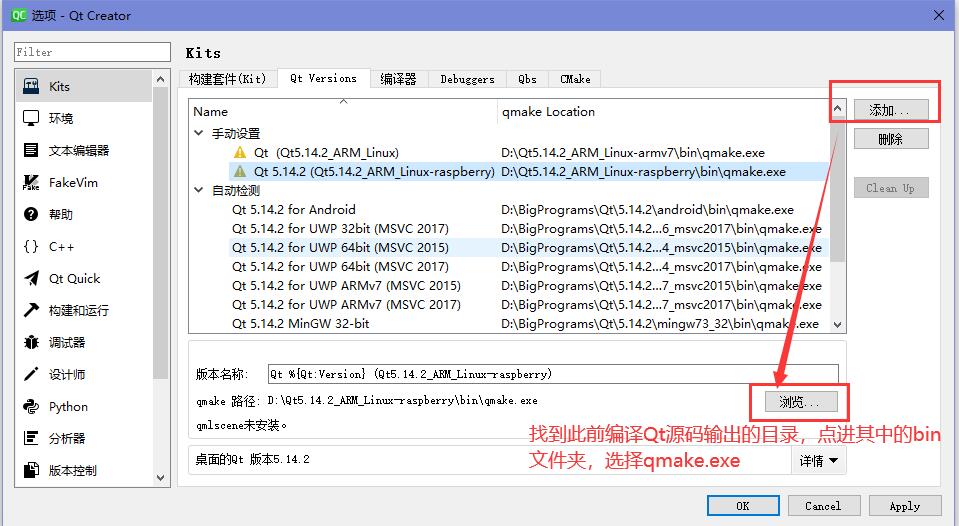The image size is (959, 526).
Task: Click the 添加 add button
Action: click(891, 110)
